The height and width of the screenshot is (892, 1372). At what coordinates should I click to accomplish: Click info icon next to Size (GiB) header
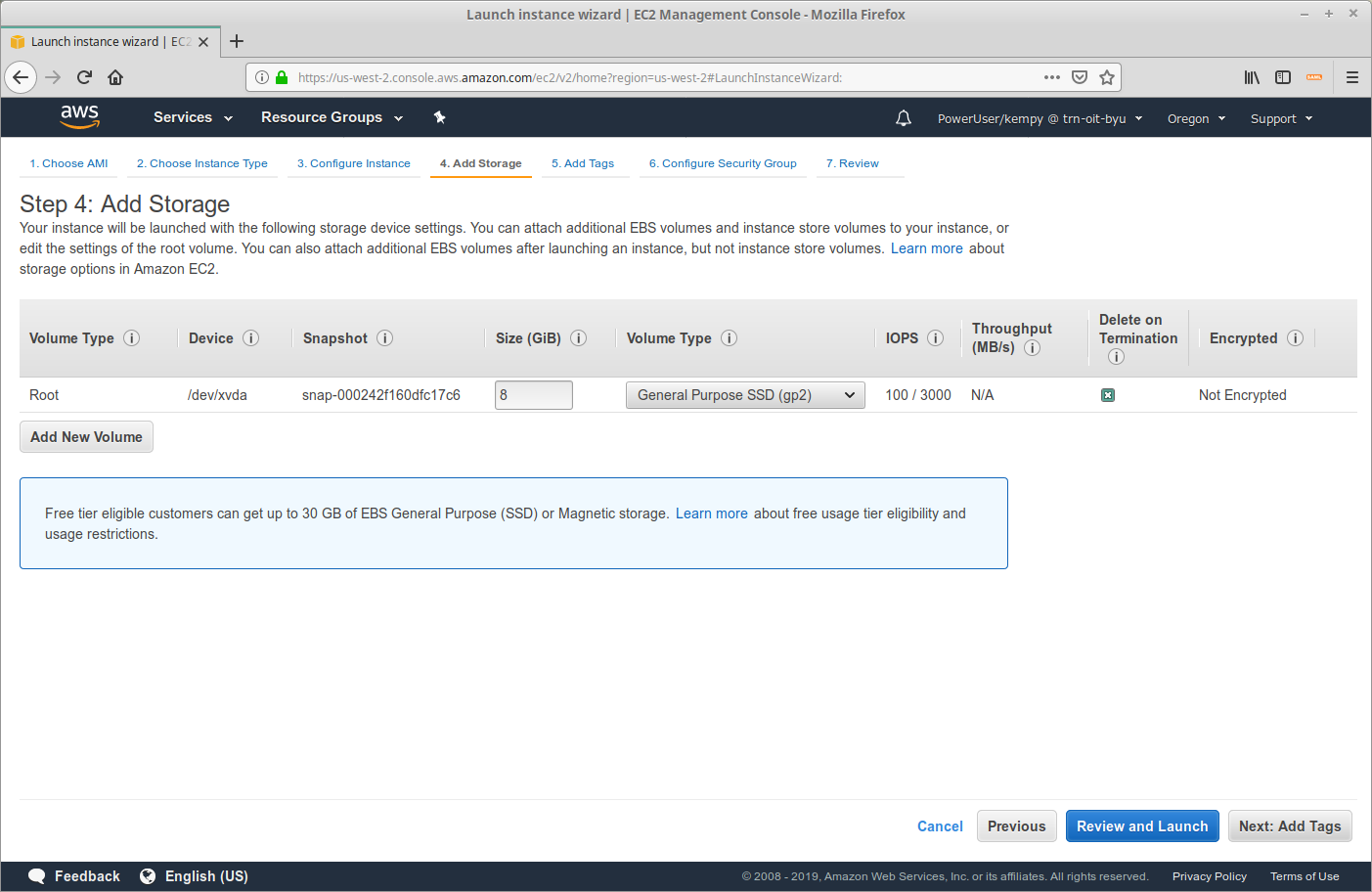pos(578,338)
